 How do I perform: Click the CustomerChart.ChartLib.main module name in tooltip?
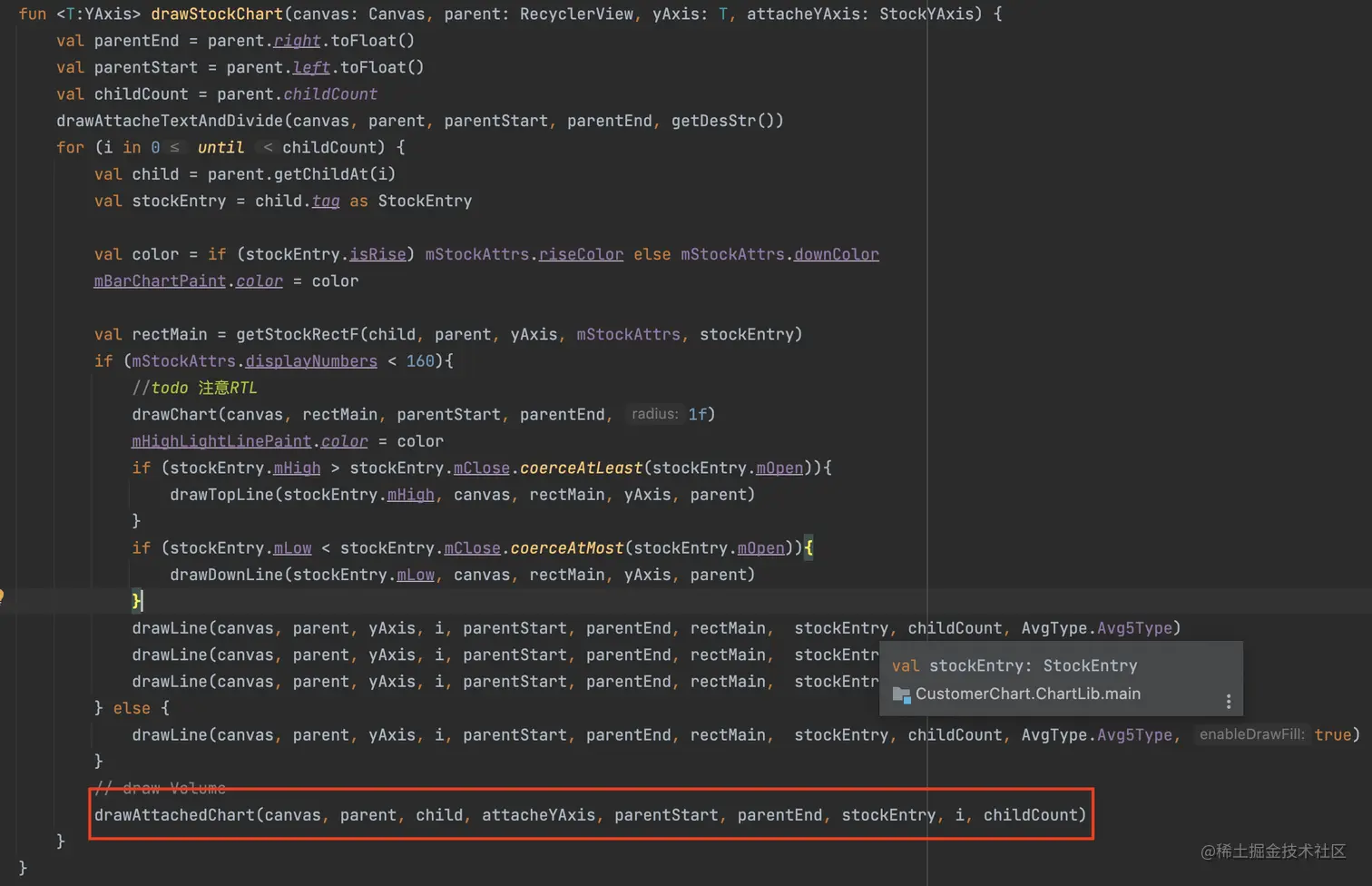pyautogui.click(x=1028, y=694)
